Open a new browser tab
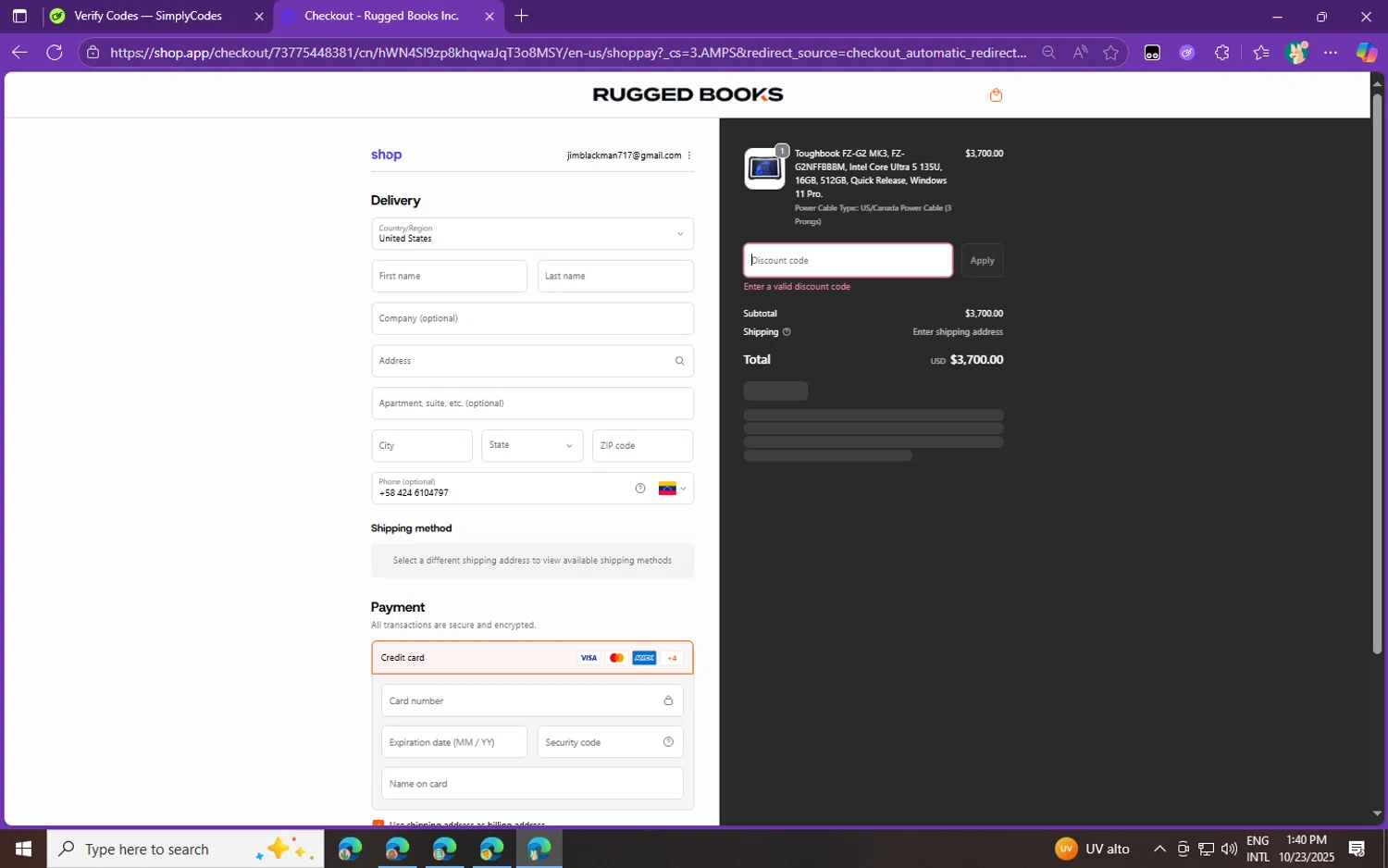Screen dimensions: 1388x868 (x=522, y=16)
